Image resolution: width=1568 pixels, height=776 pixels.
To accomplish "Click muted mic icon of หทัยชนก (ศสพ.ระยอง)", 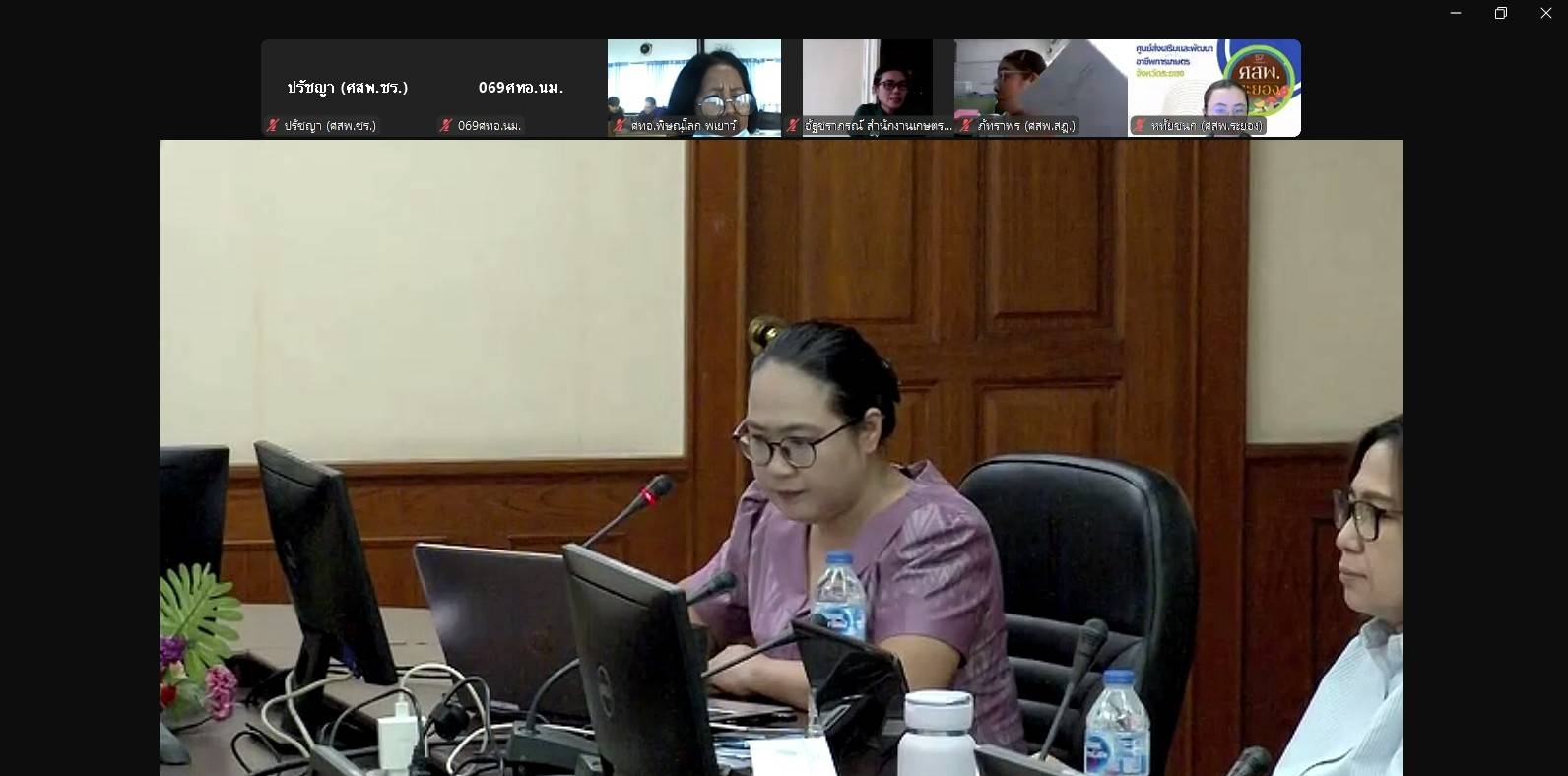I will [x=1140, y=126].
